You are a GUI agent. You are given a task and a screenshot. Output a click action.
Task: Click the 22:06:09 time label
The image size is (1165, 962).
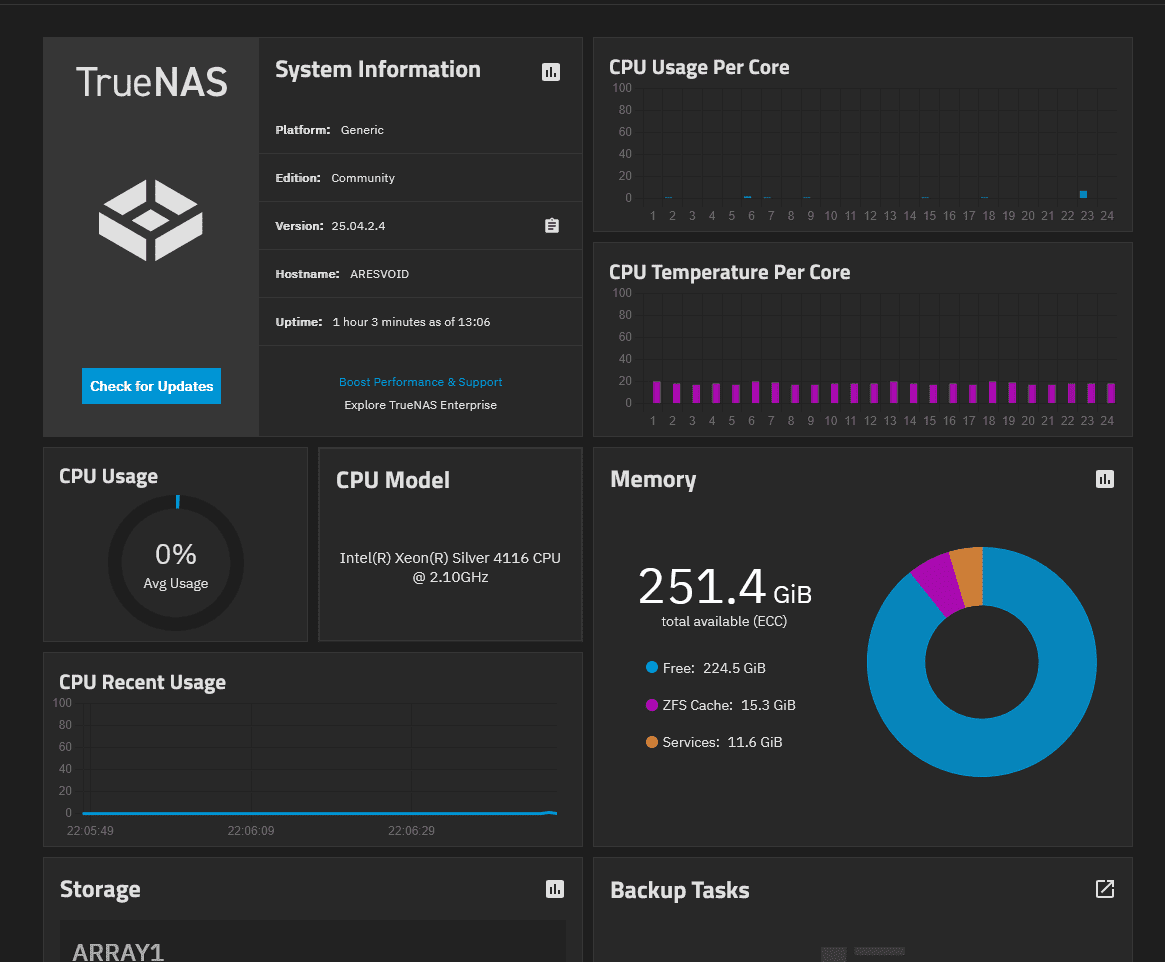point(251,831)
